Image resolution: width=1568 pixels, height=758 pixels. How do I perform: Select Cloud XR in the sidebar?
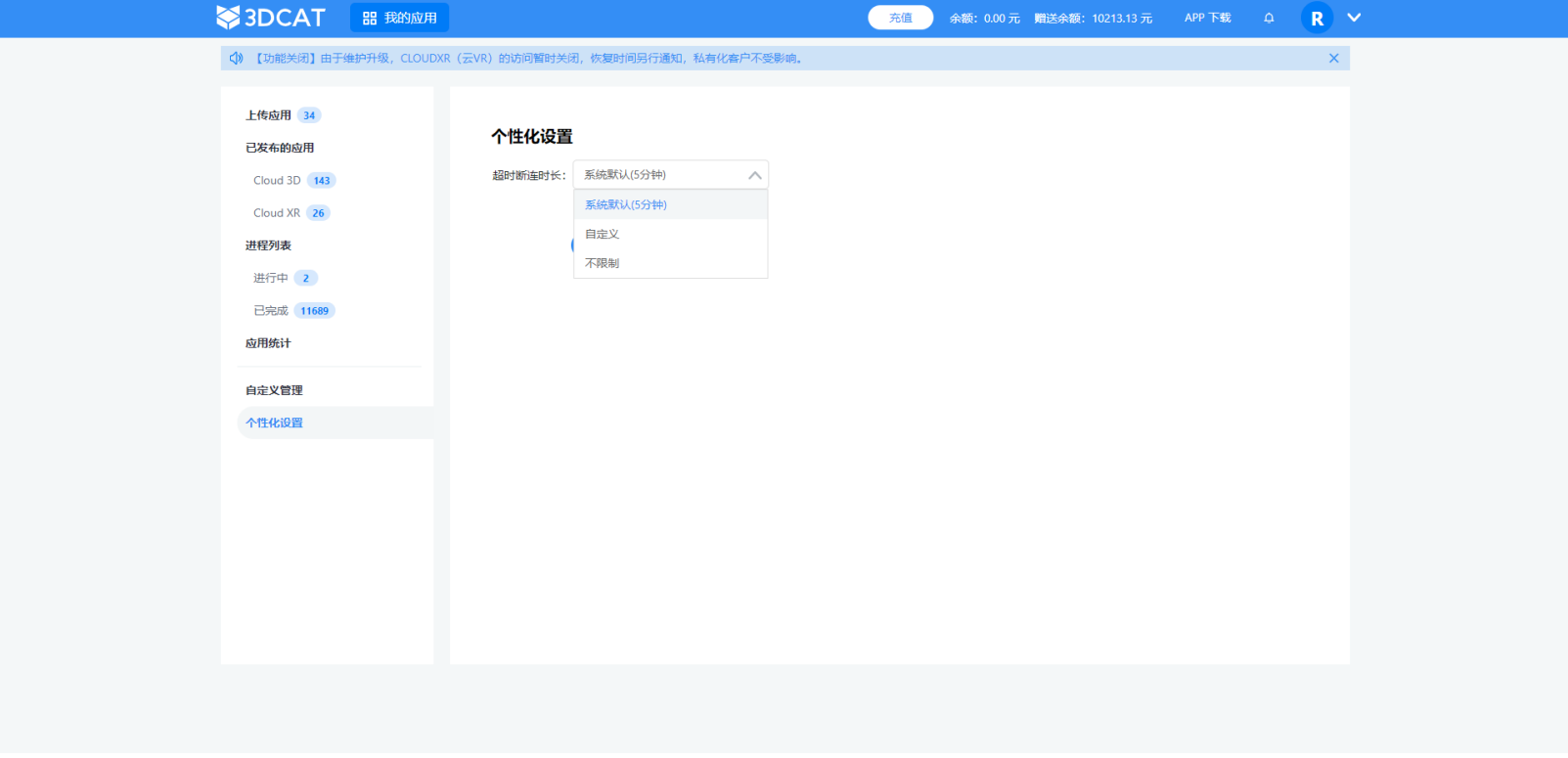277,213
